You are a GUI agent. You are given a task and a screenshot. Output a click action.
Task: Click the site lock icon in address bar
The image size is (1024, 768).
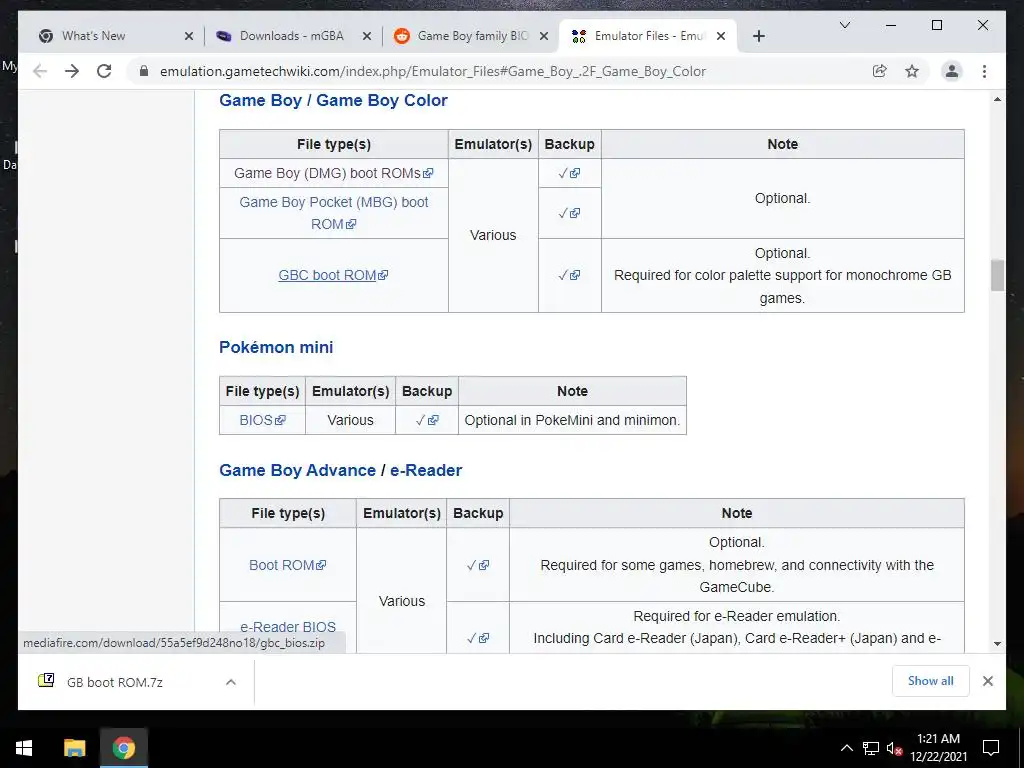point(144,71)
